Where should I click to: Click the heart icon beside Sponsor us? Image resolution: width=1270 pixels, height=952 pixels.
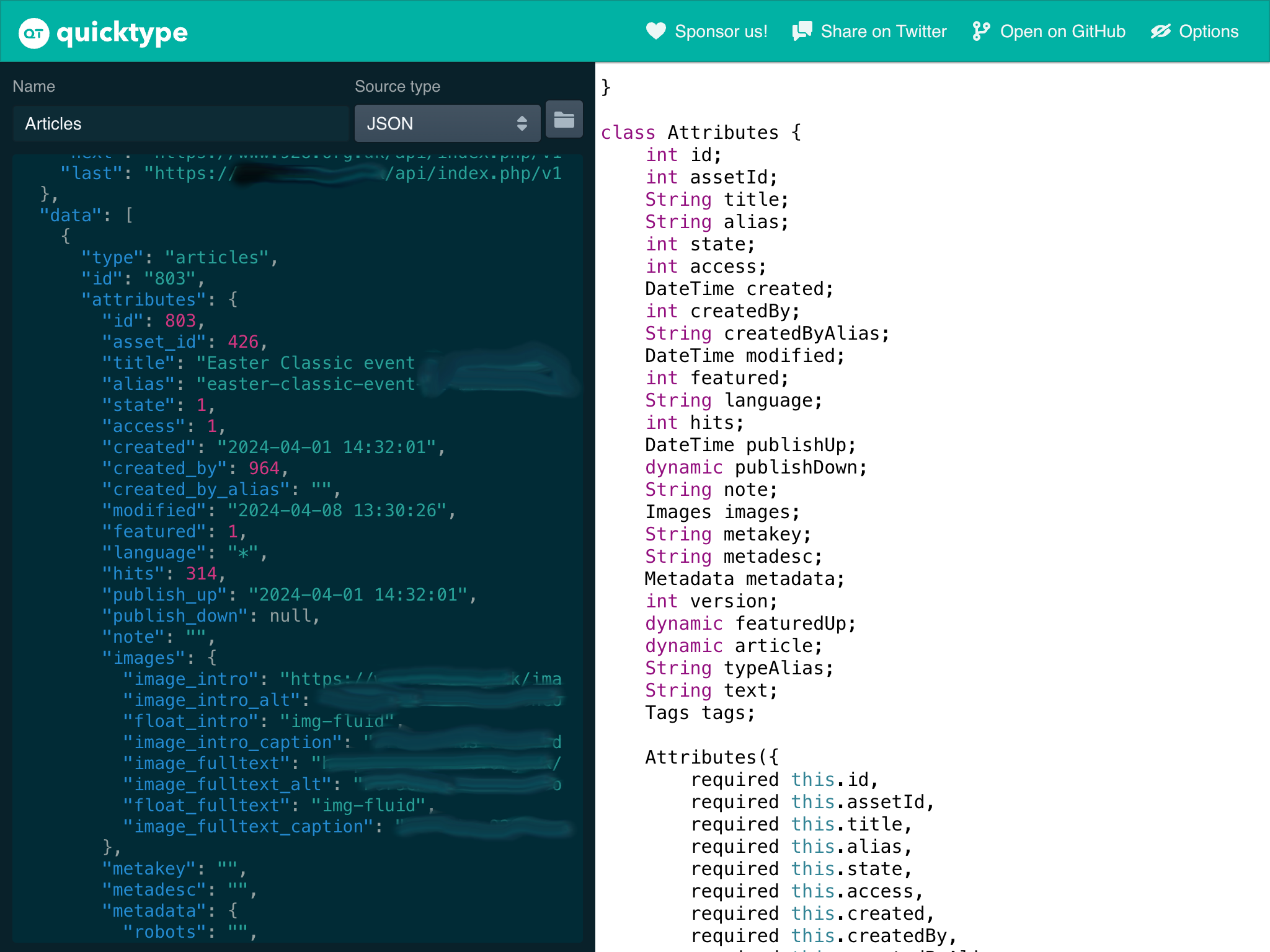(x=655, y=31)
